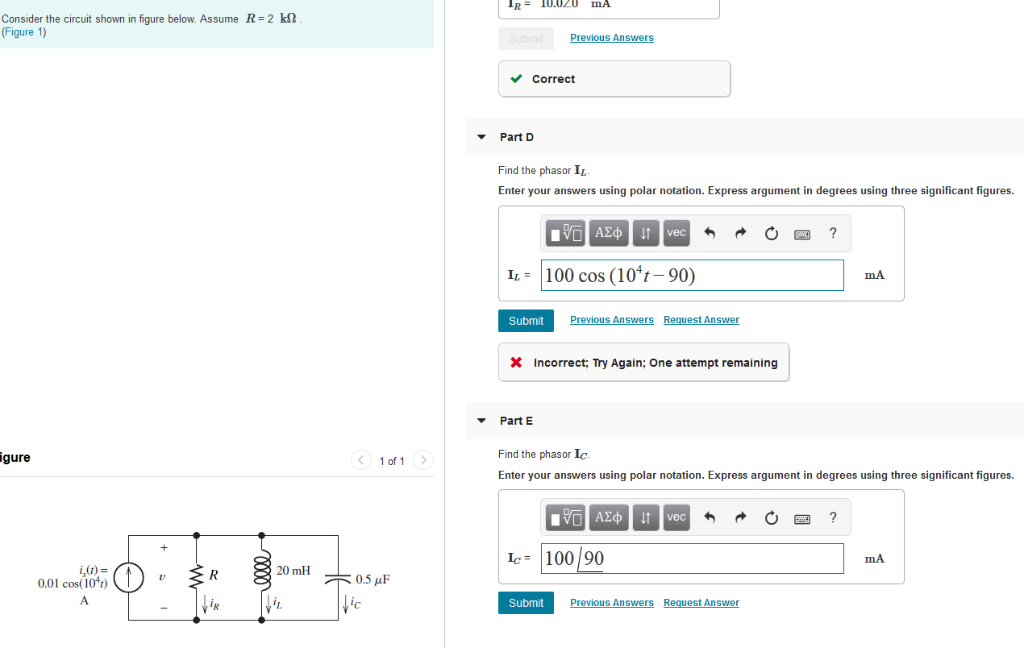
Task: Open templates math tool in Part E
Action: 566,518
